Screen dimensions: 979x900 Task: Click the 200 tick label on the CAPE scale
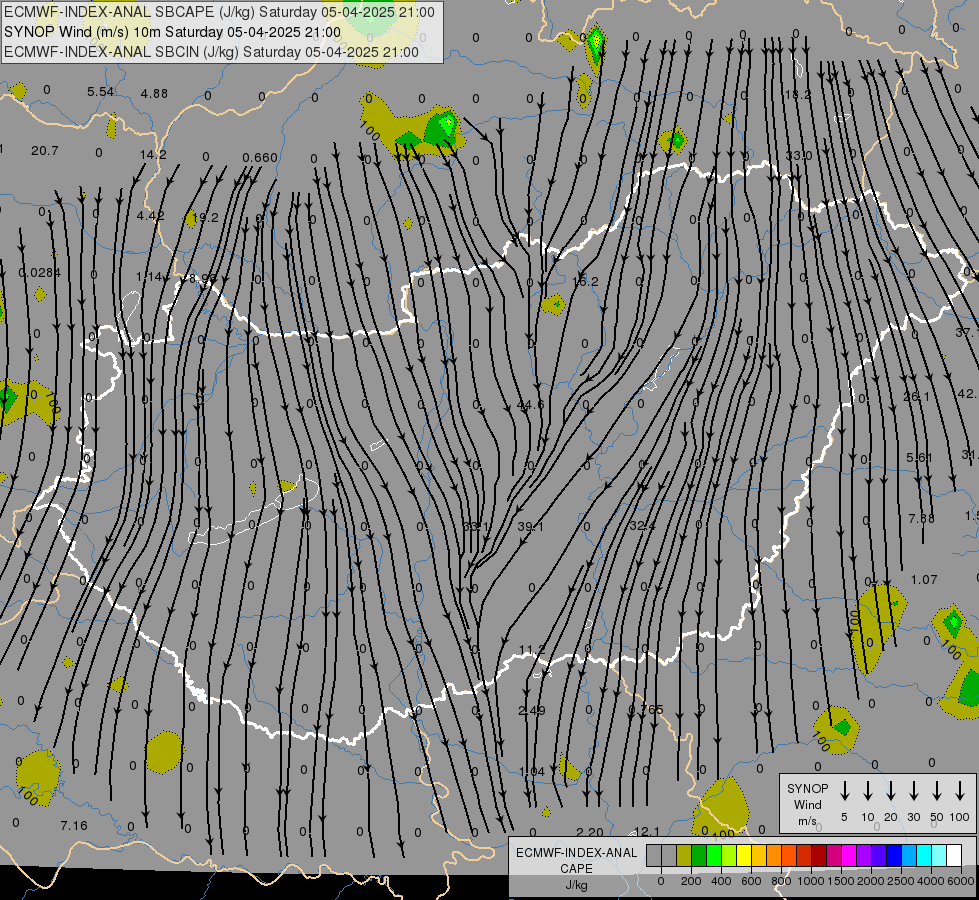point(691,881)
